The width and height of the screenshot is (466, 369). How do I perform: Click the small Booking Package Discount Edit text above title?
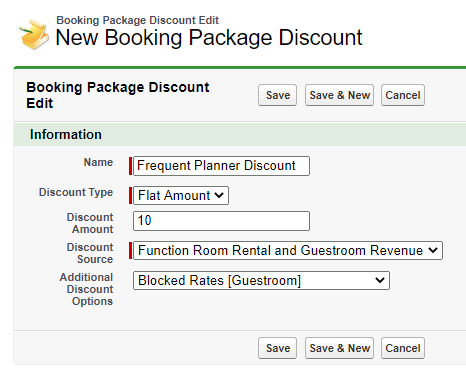[x=137, y=20]
